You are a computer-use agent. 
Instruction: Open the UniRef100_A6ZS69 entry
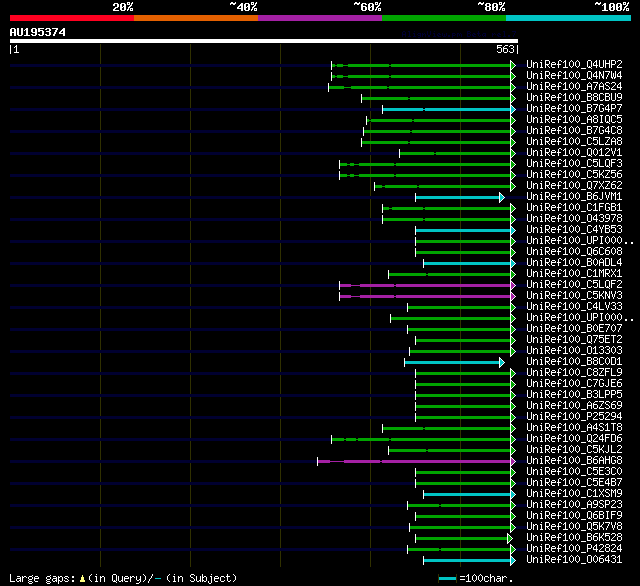tap(574, 406)
